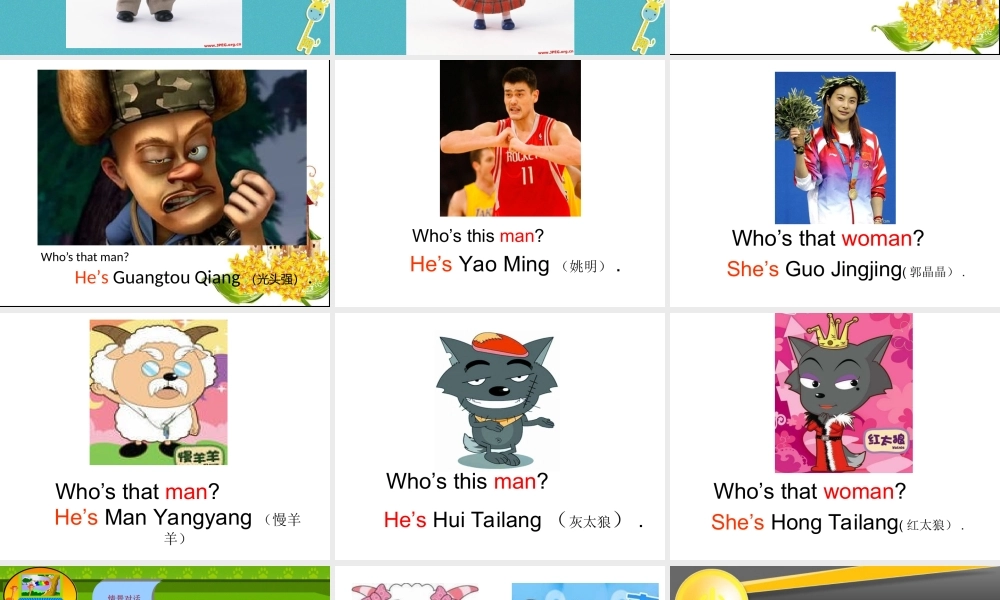Open the Hong Tailang slide thumbnail
The width and height of the screenshot is (1000, 600).
(835, 436)
